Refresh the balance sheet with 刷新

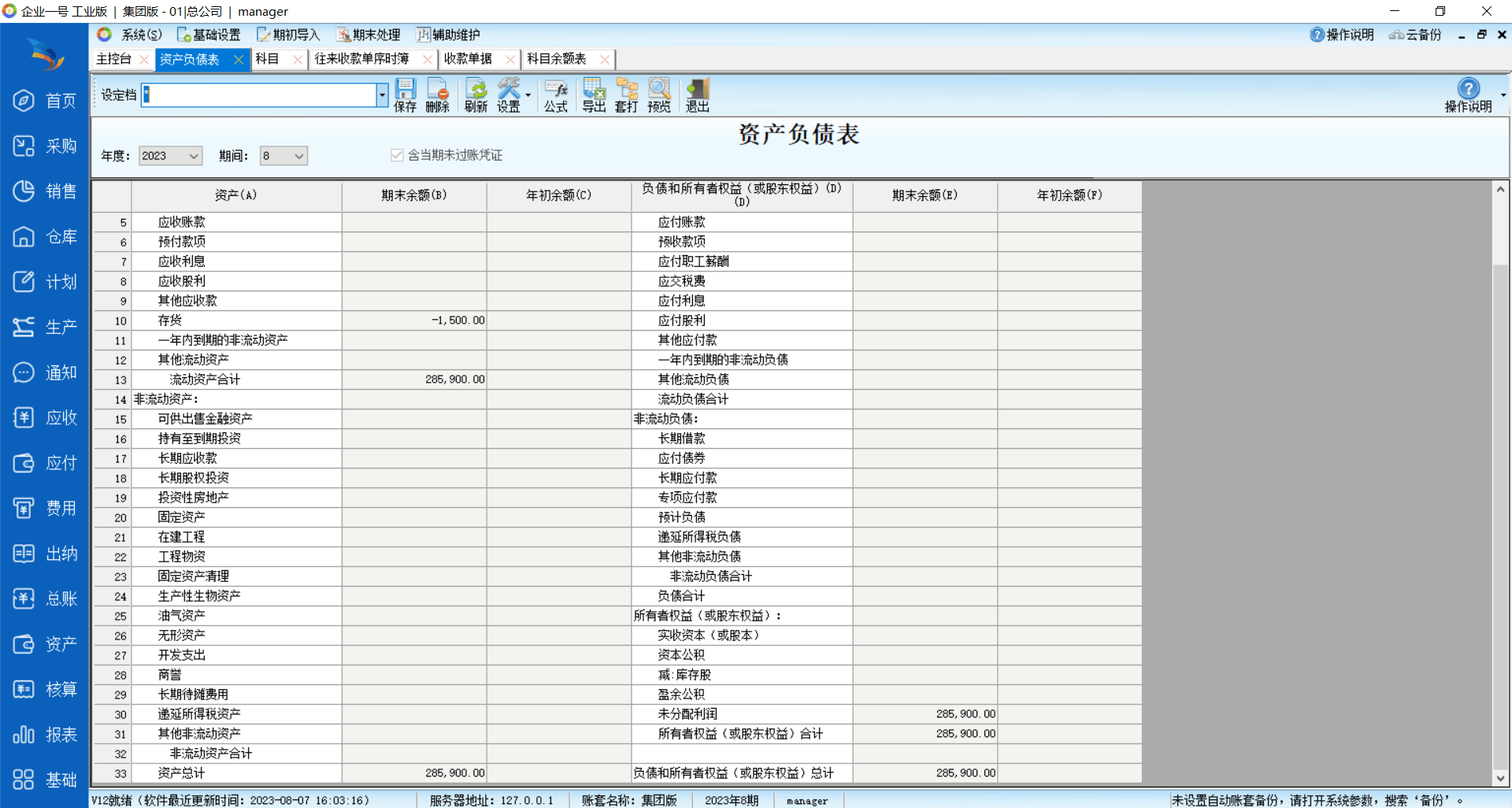476,95
